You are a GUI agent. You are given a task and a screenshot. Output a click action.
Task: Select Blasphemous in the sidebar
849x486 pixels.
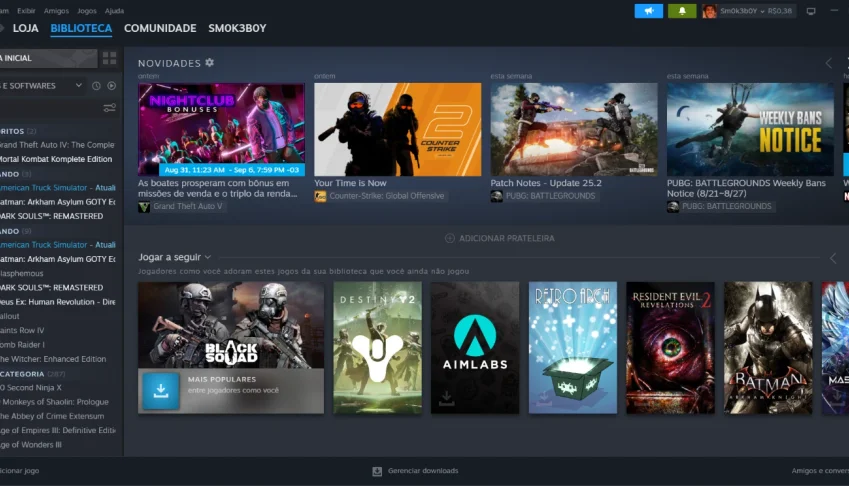point(22,273)
